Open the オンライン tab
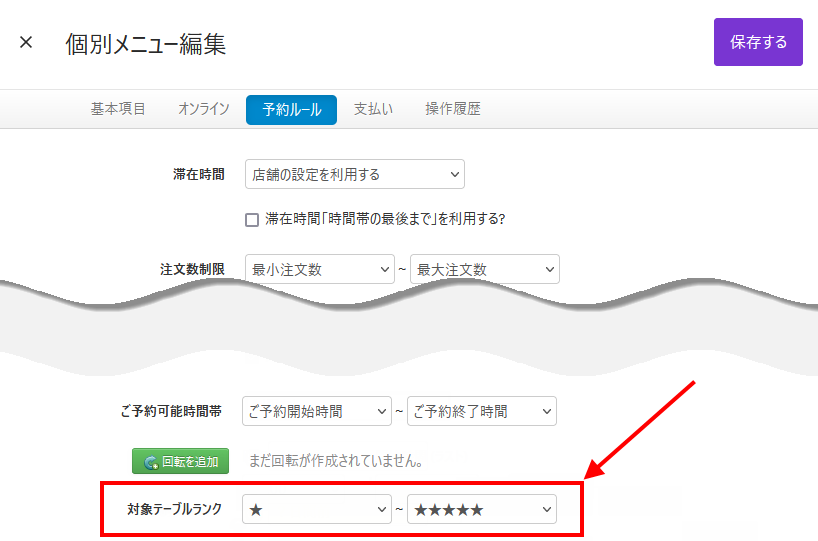The height and width of the screenshot is (541, 818). coord(204,109)
